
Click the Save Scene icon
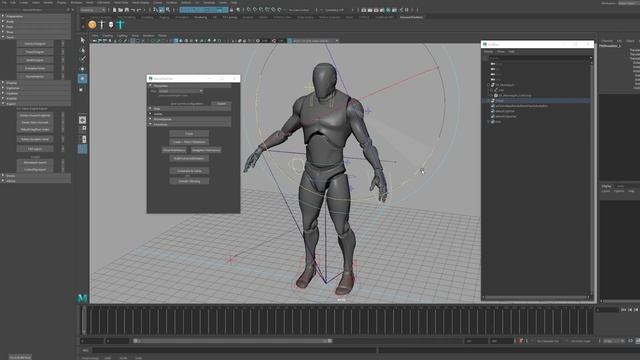[x=127, y=10]
